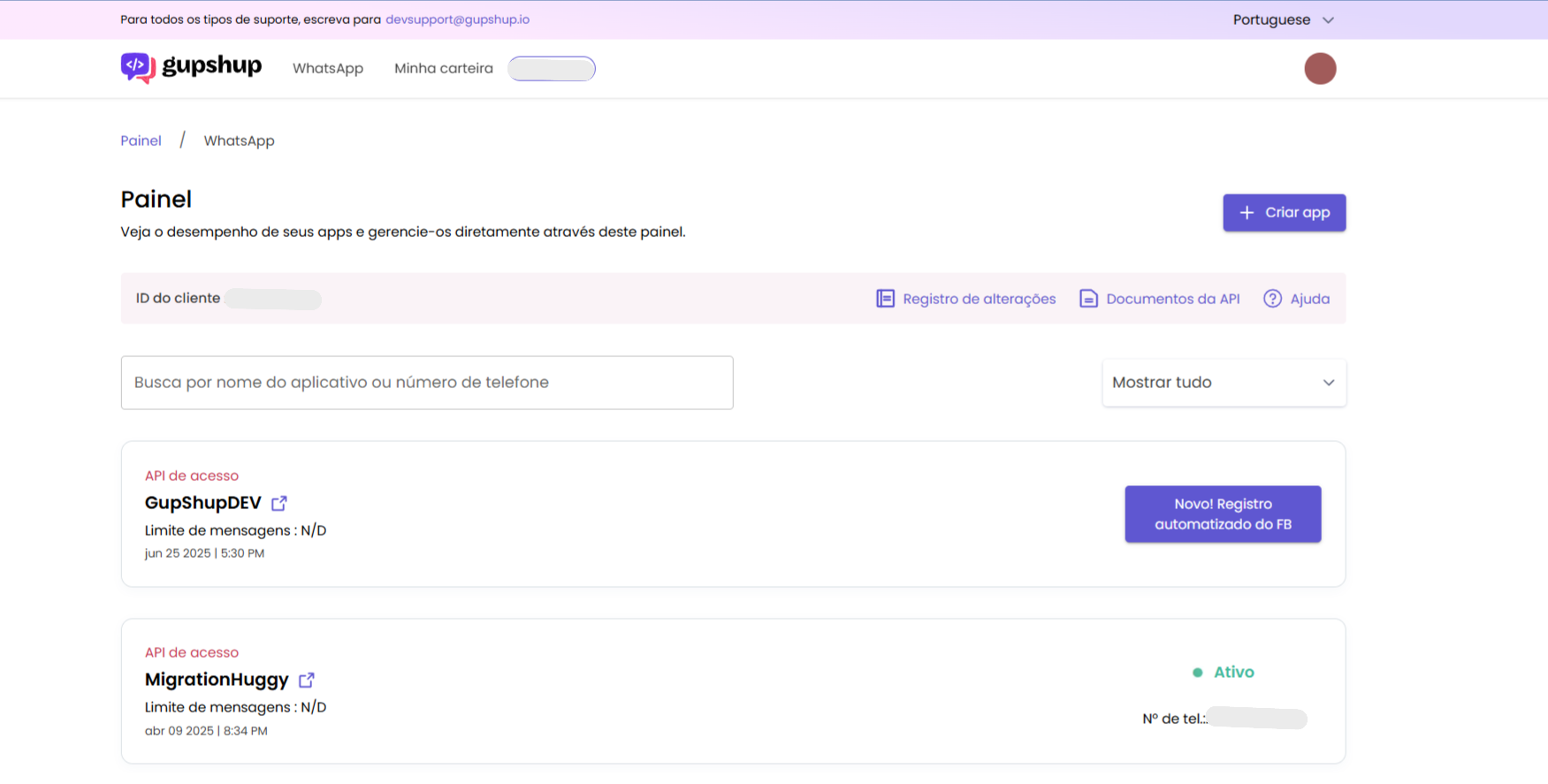
Task: Click the Criar app button
Action: (x=1284, y=213)
